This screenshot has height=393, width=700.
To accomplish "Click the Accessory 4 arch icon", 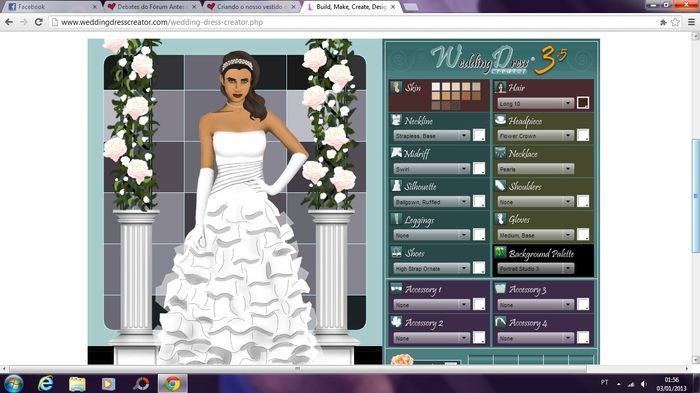I will coord(500,322).
